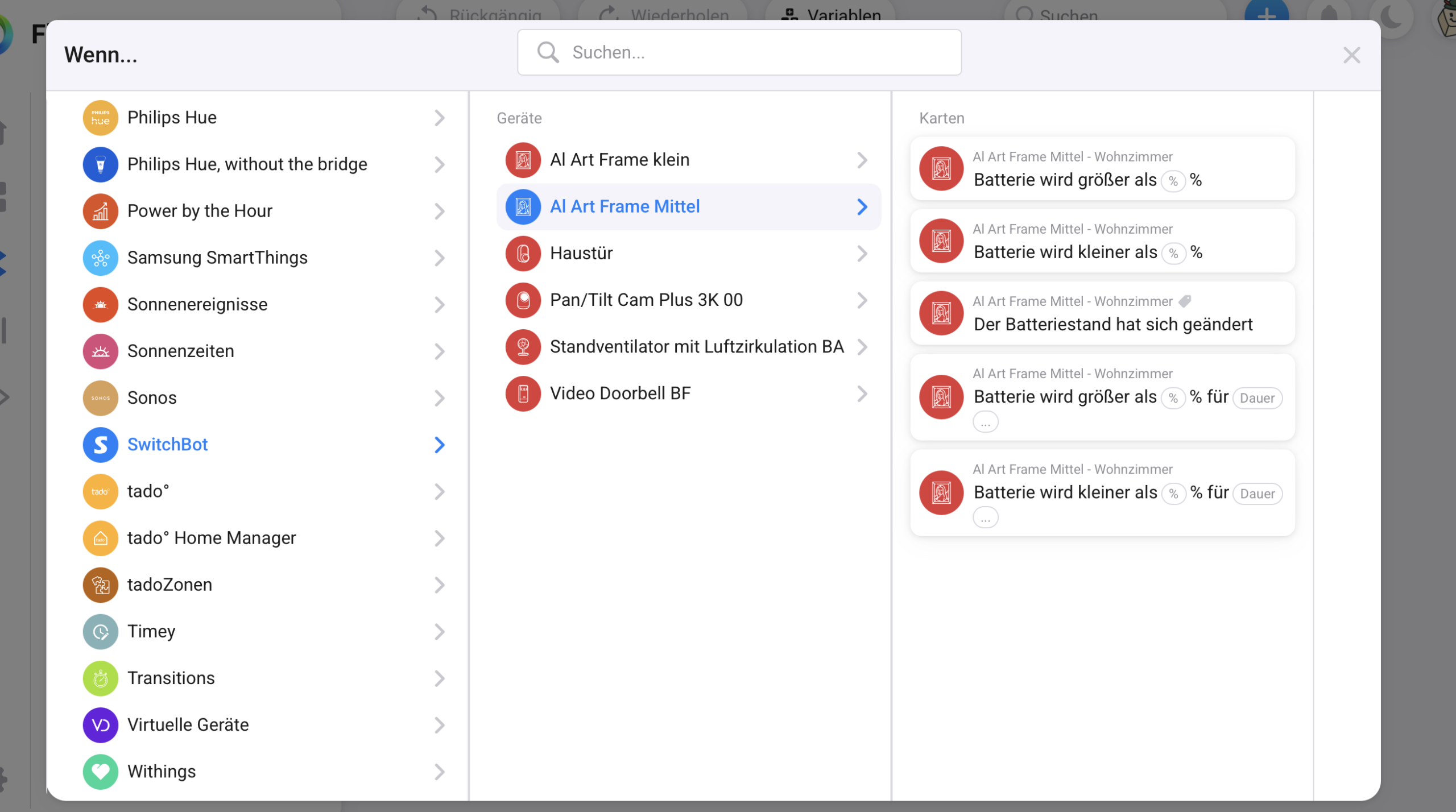Click the Sonos app icon
Screen dimensions: 1456x812
[101, 397]
